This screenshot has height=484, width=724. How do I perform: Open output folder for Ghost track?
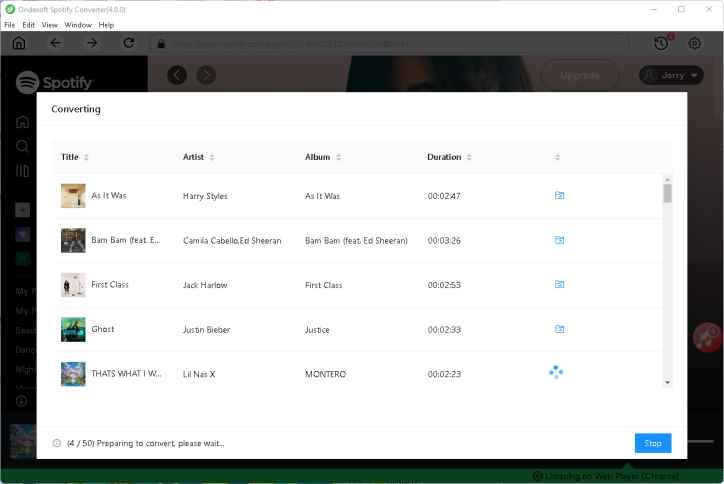pyautogui.click(x=559, y=329)
